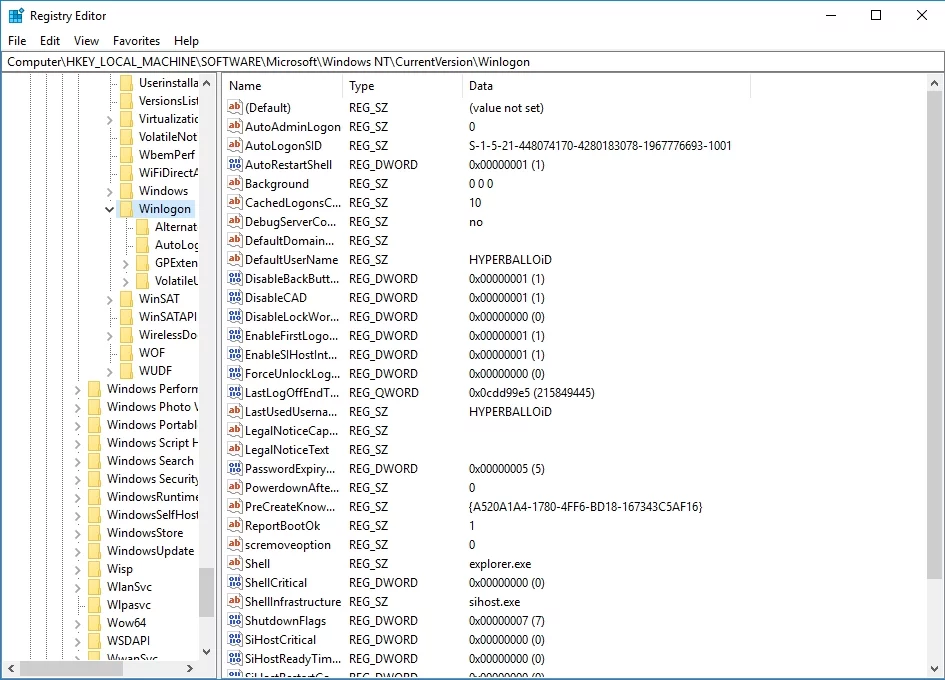945x680 pixels.
Task: Select the Winlogon folder icon in tree
Action: tap(126, 209)
